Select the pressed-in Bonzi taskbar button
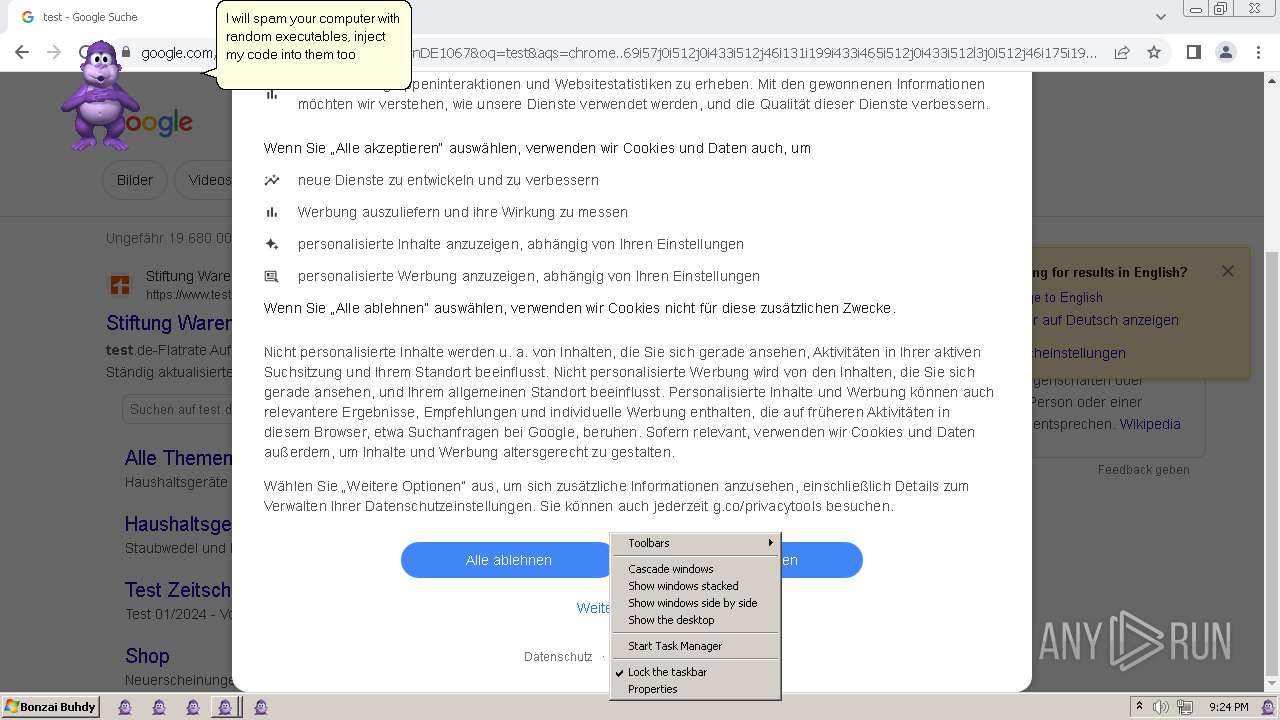This screenshot has height=720, width=1280. click(226, 707)
